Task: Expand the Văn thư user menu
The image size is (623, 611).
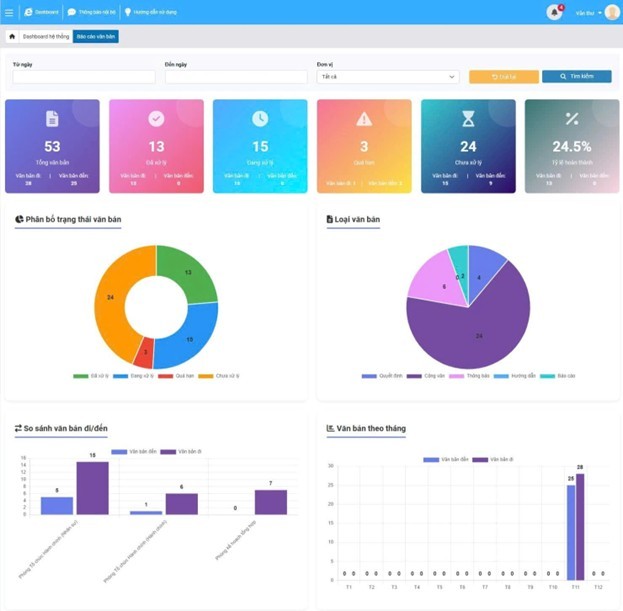Action: tap(588, 12)
